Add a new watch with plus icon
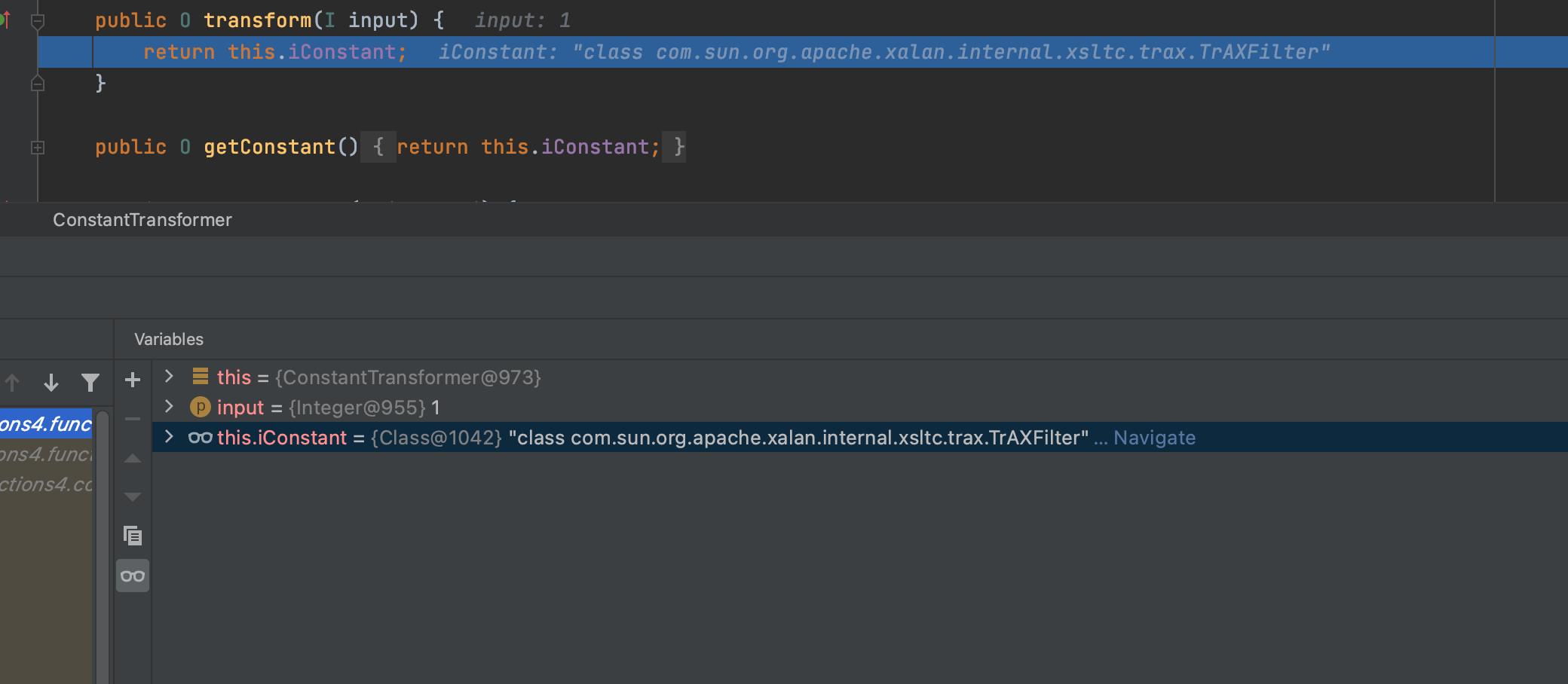Screen dimensions: 1568x684 pos(133,380)
